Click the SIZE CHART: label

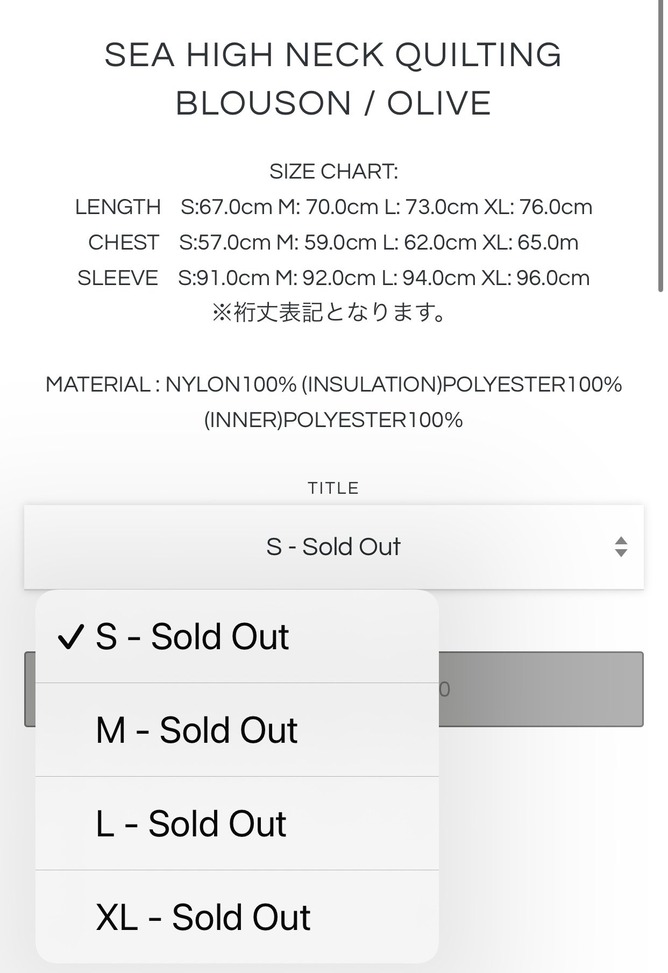(333, 172)
